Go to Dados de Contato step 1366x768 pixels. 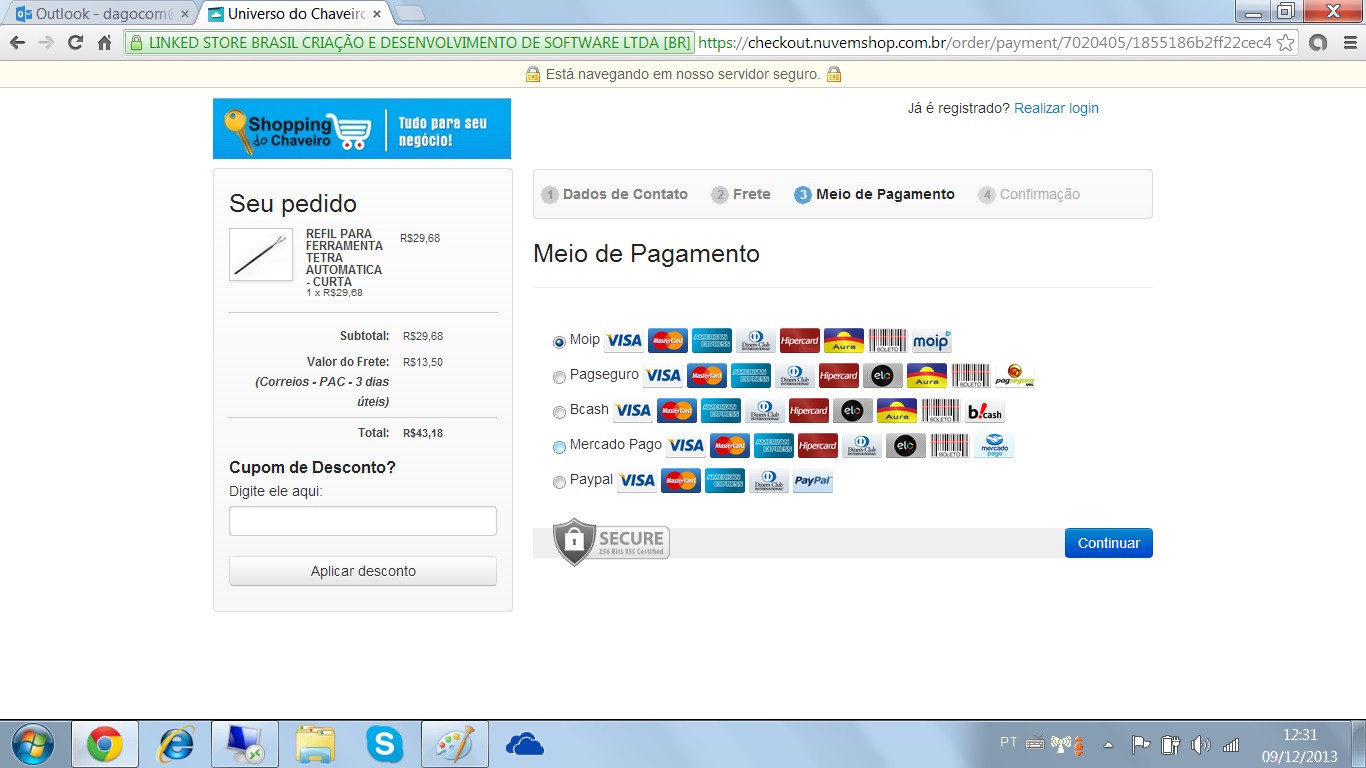[x=615, y=194]
